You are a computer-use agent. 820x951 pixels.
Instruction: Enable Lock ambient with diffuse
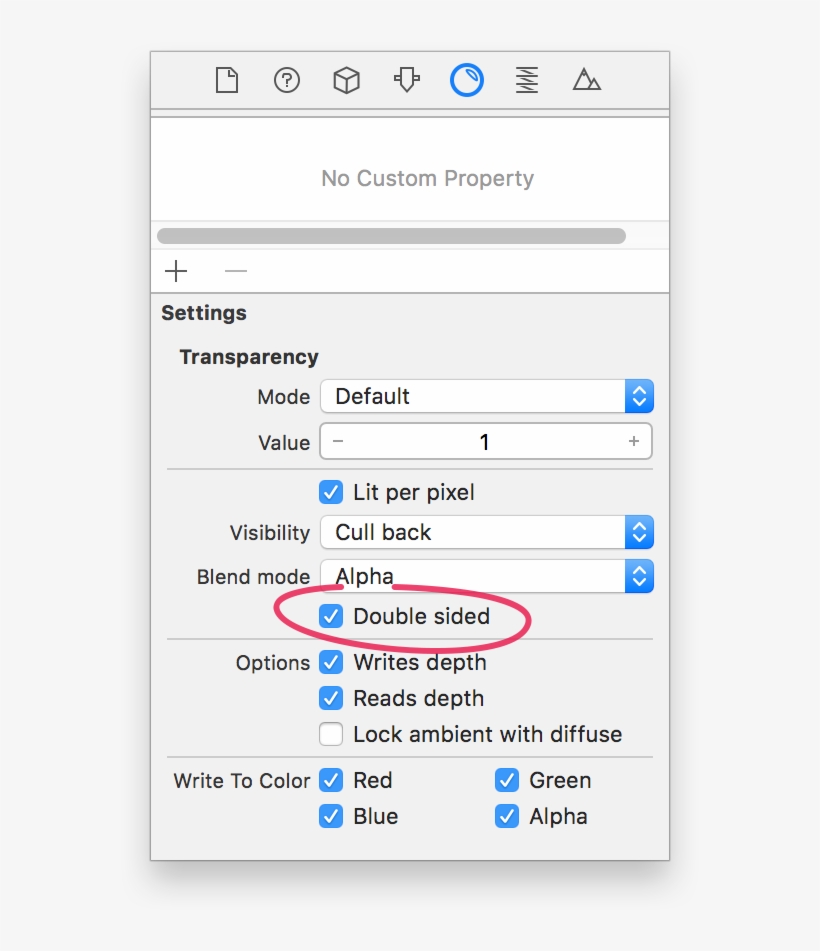click(331, 734)
